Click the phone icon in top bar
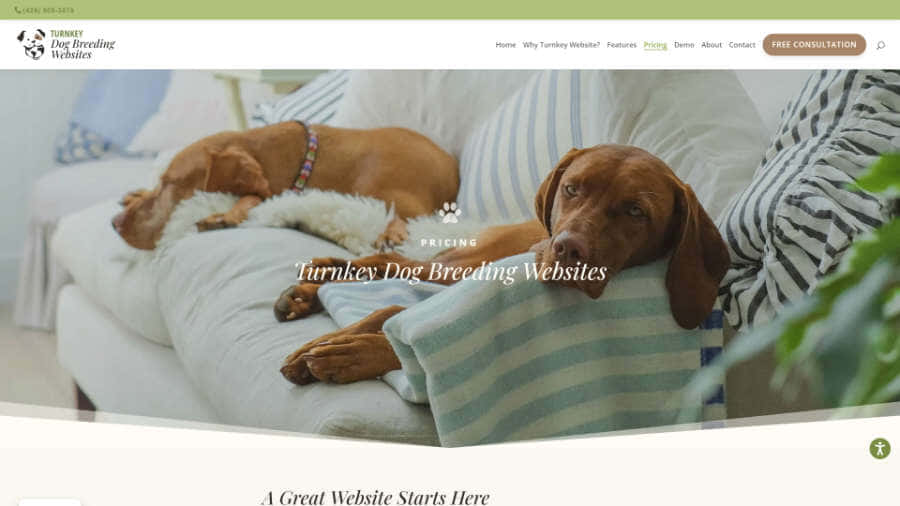Screen dimensions: 900x506 point(17,10)
